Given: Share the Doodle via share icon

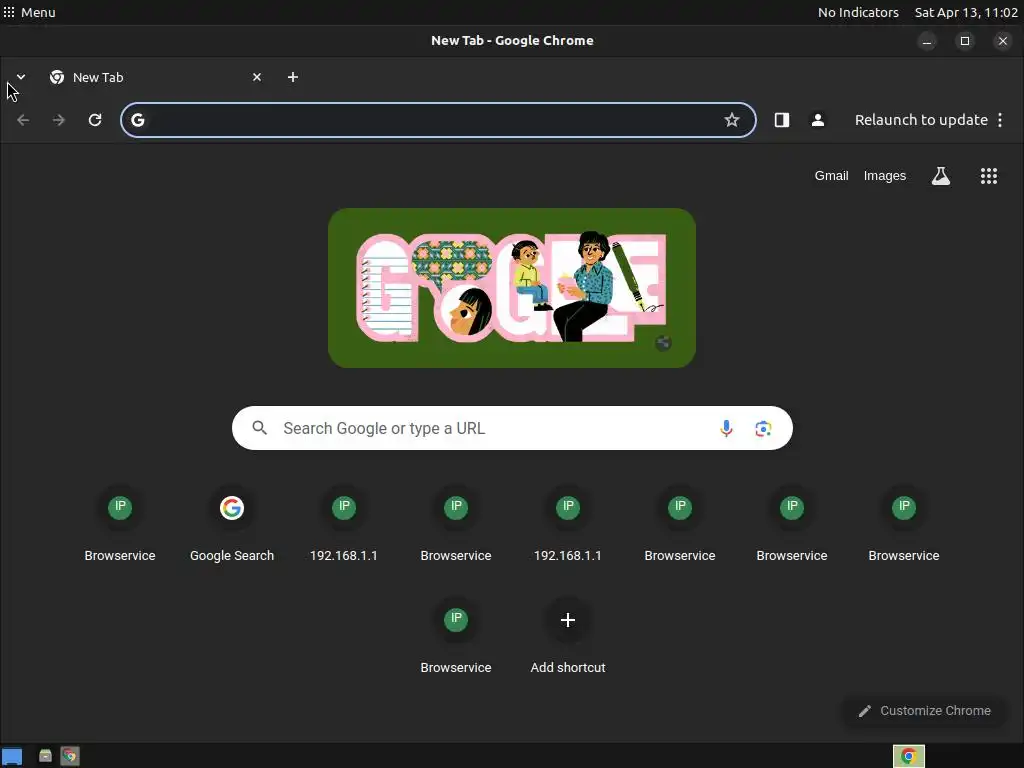Looking at the screenshot, I should click(663, 343).
